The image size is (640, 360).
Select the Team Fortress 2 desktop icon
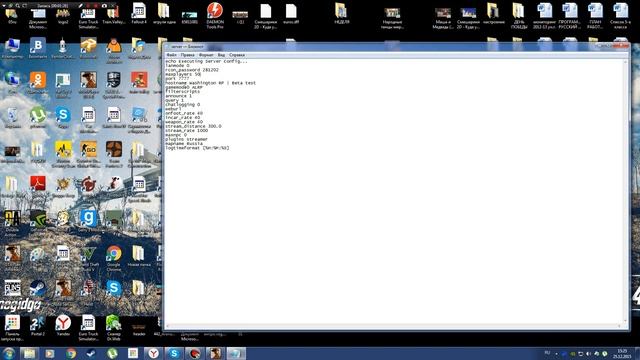pos(114,154)
